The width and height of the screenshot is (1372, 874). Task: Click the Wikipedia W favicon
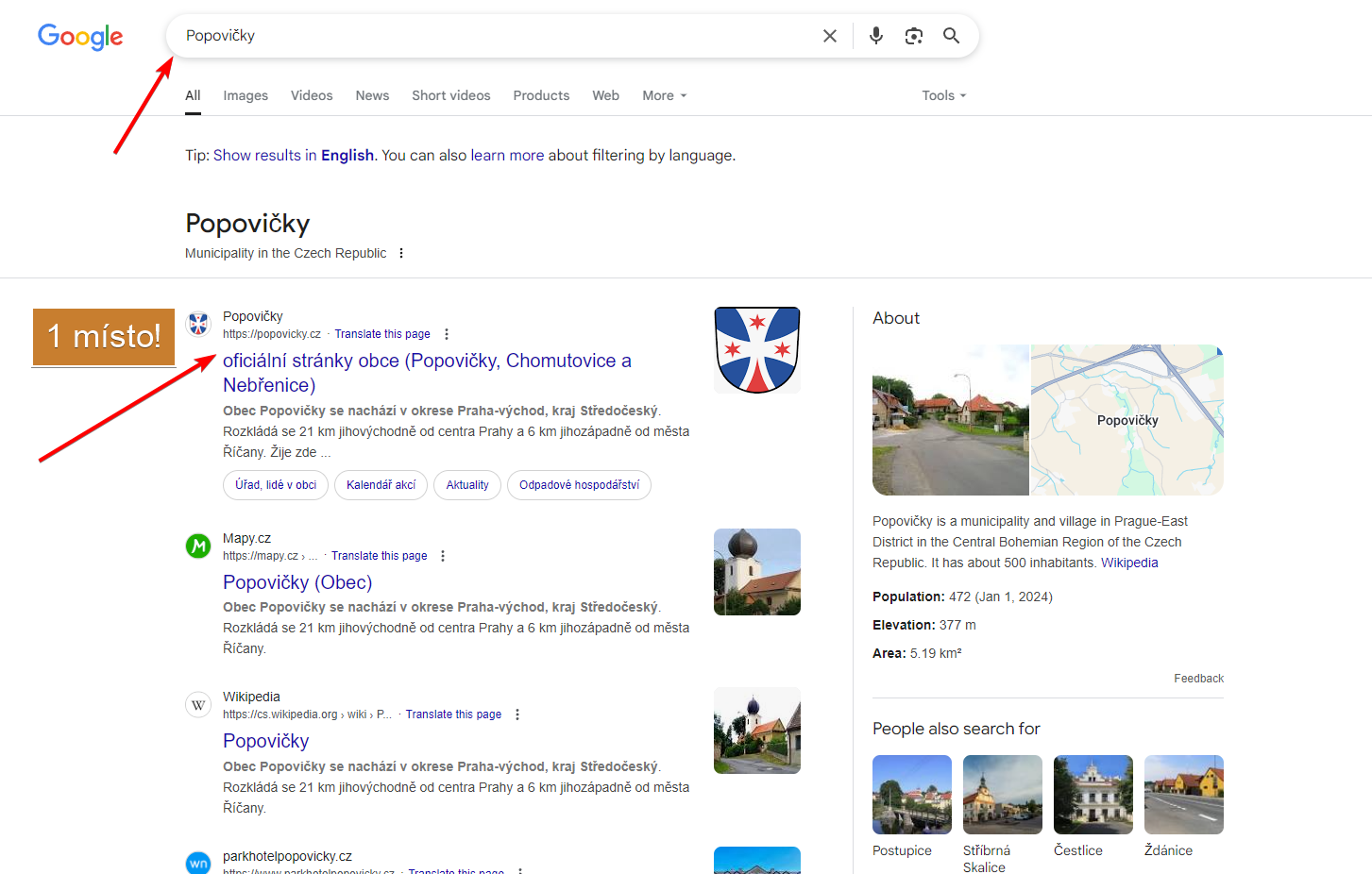click(198, 705)
